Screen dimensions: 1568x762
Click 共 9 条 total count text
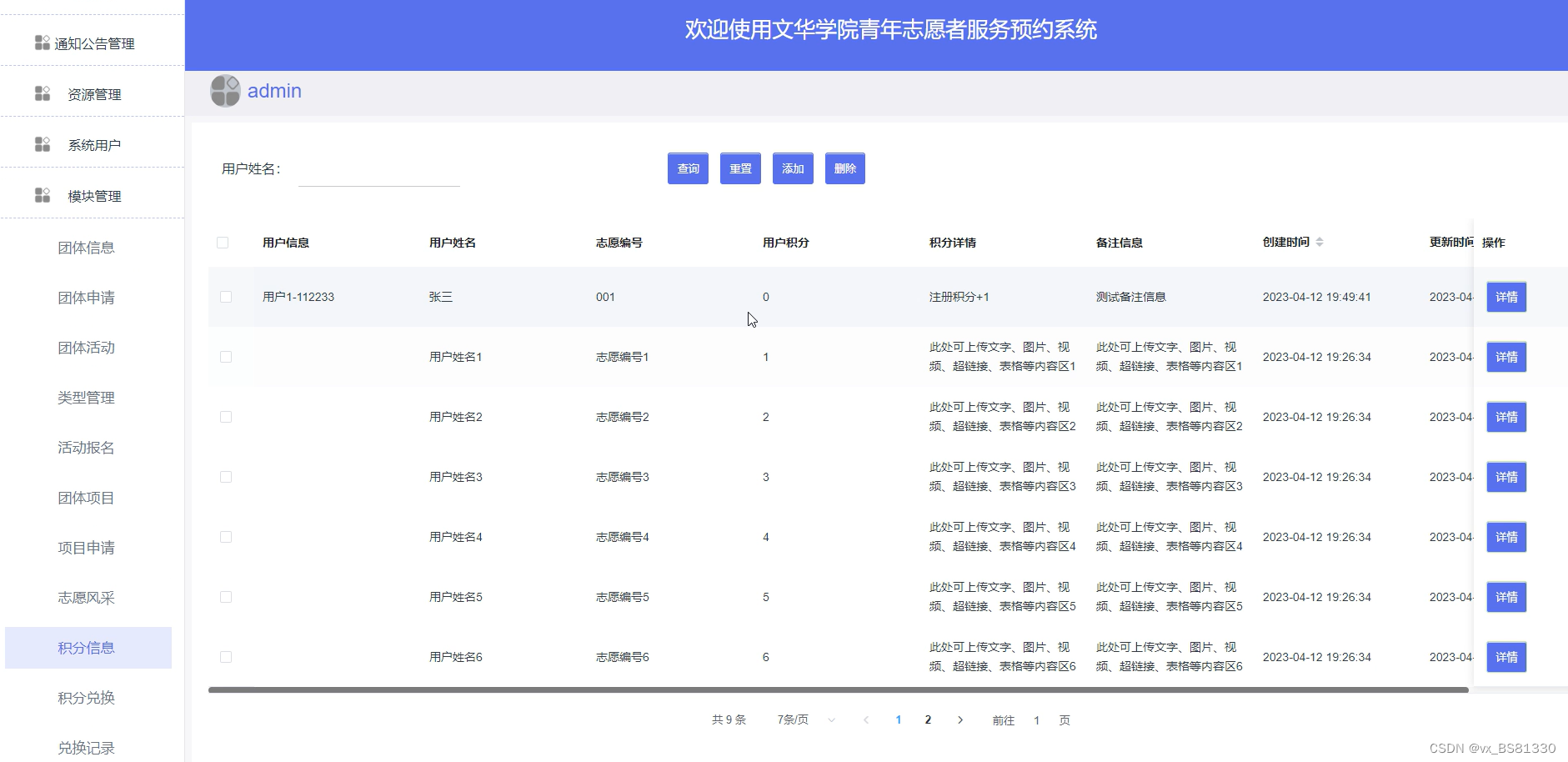point(729,719)
